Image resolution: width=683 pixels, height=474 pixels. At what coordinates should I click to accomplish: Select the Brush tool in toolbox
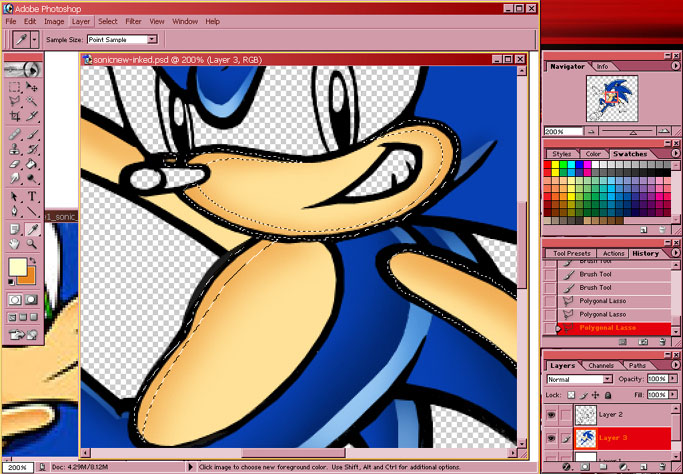[x=31, y=134]
